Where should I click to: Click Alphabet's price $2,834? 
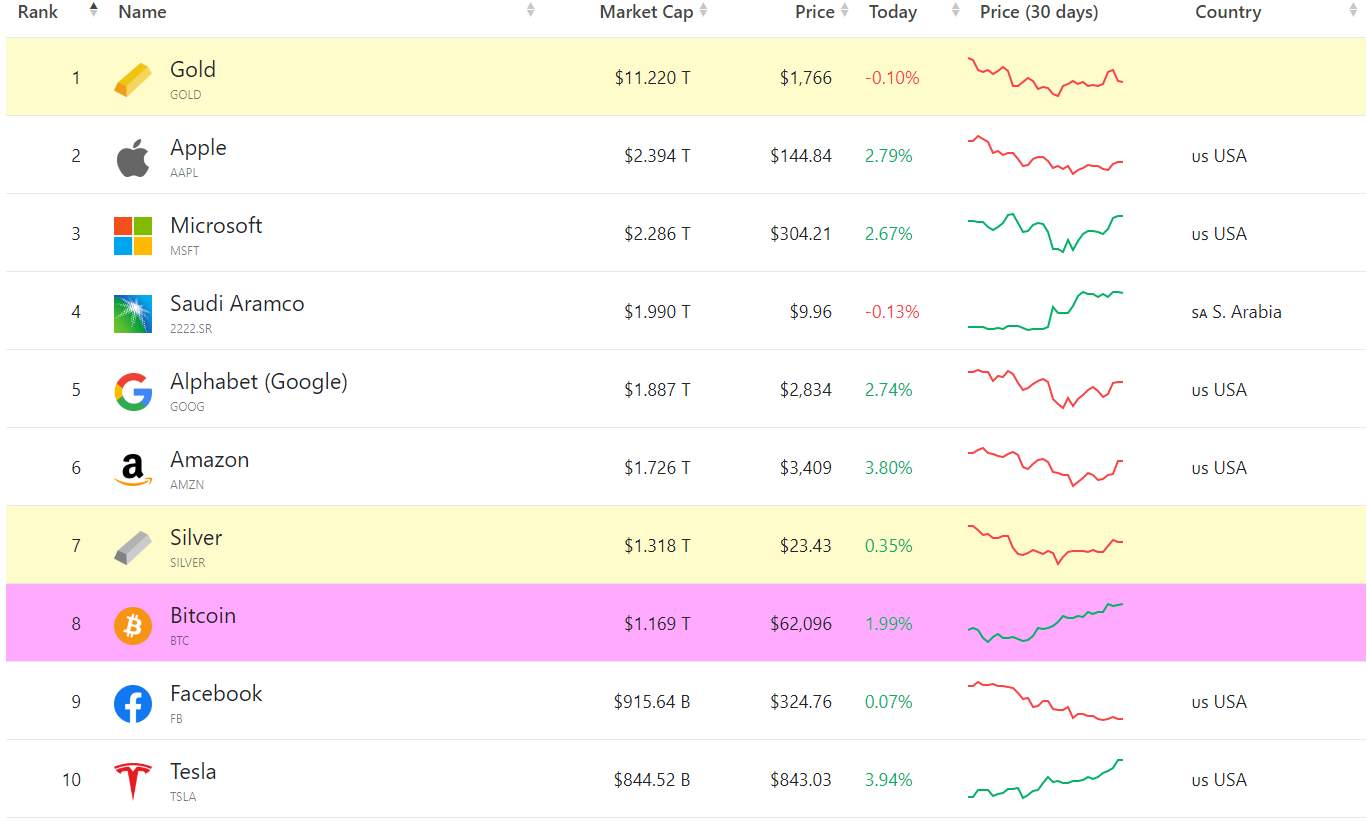coord(806,390)
